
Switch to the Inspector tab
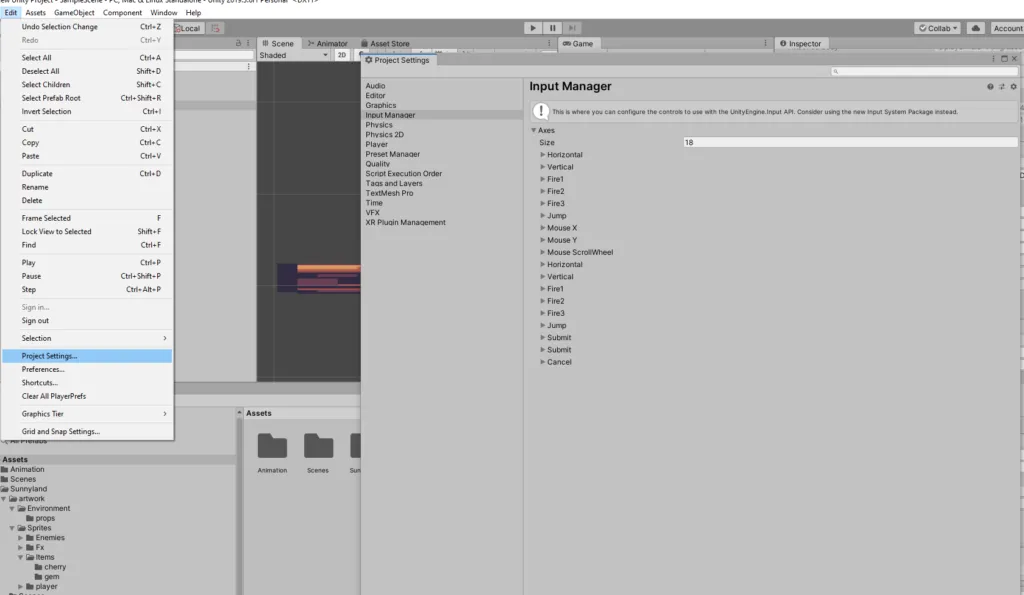pos(801,43)
